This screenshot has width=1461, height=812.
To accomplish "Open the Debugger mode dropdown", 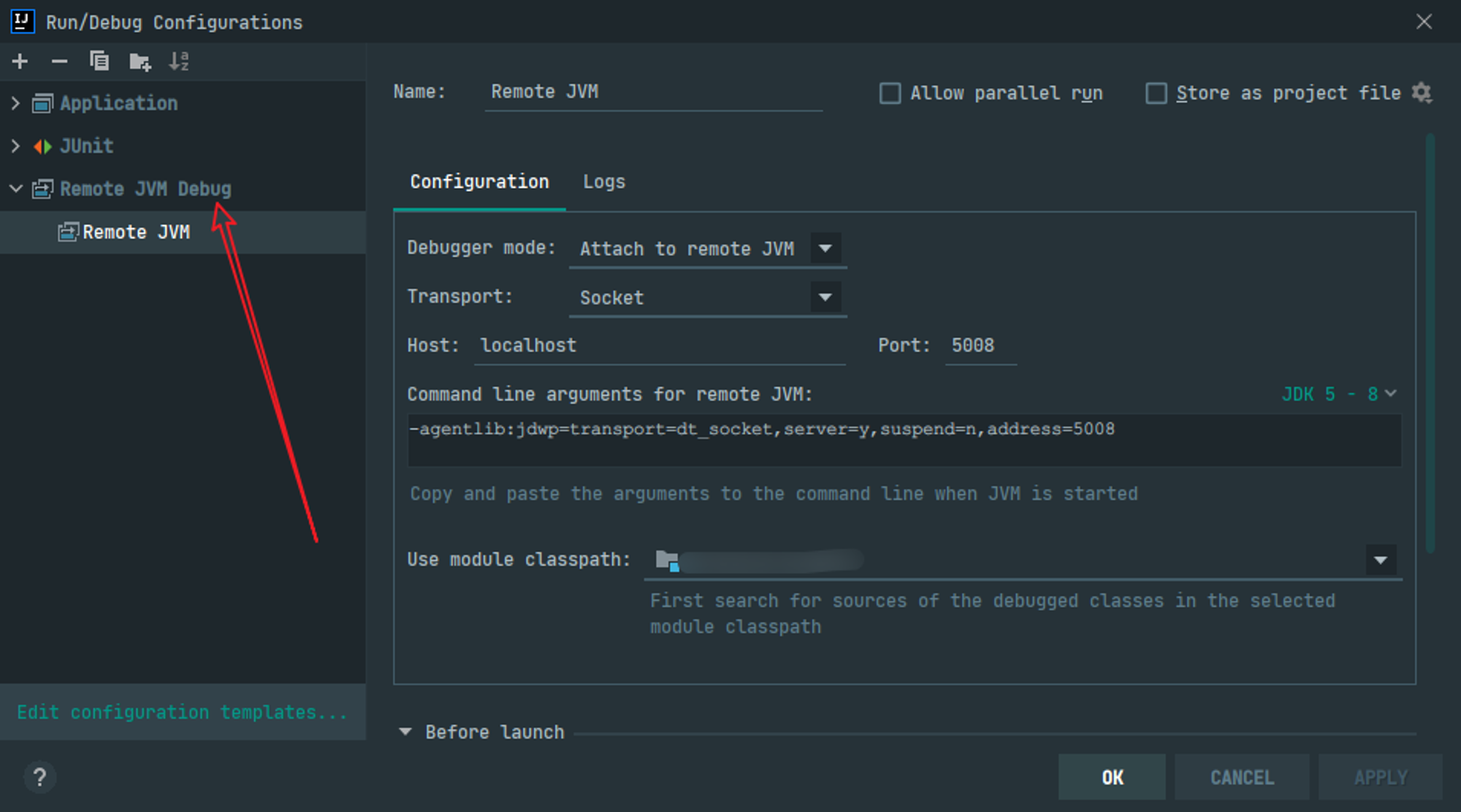I will (825, 248).
